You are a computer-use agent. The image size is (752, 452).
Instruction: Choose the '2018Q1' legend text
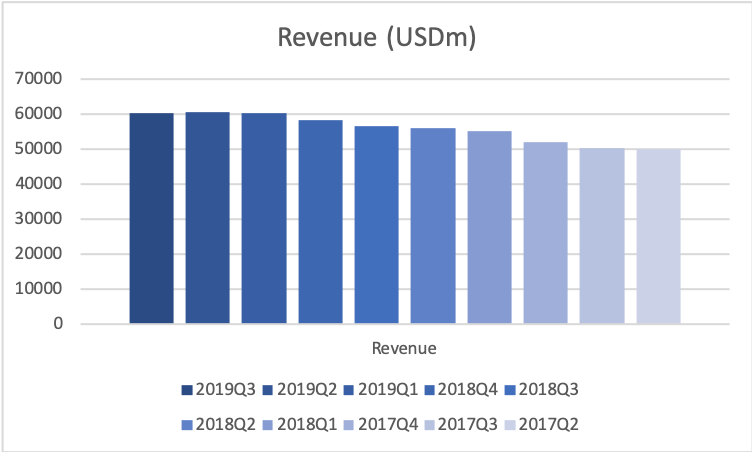pyautogui.click(x=307, y=425)
